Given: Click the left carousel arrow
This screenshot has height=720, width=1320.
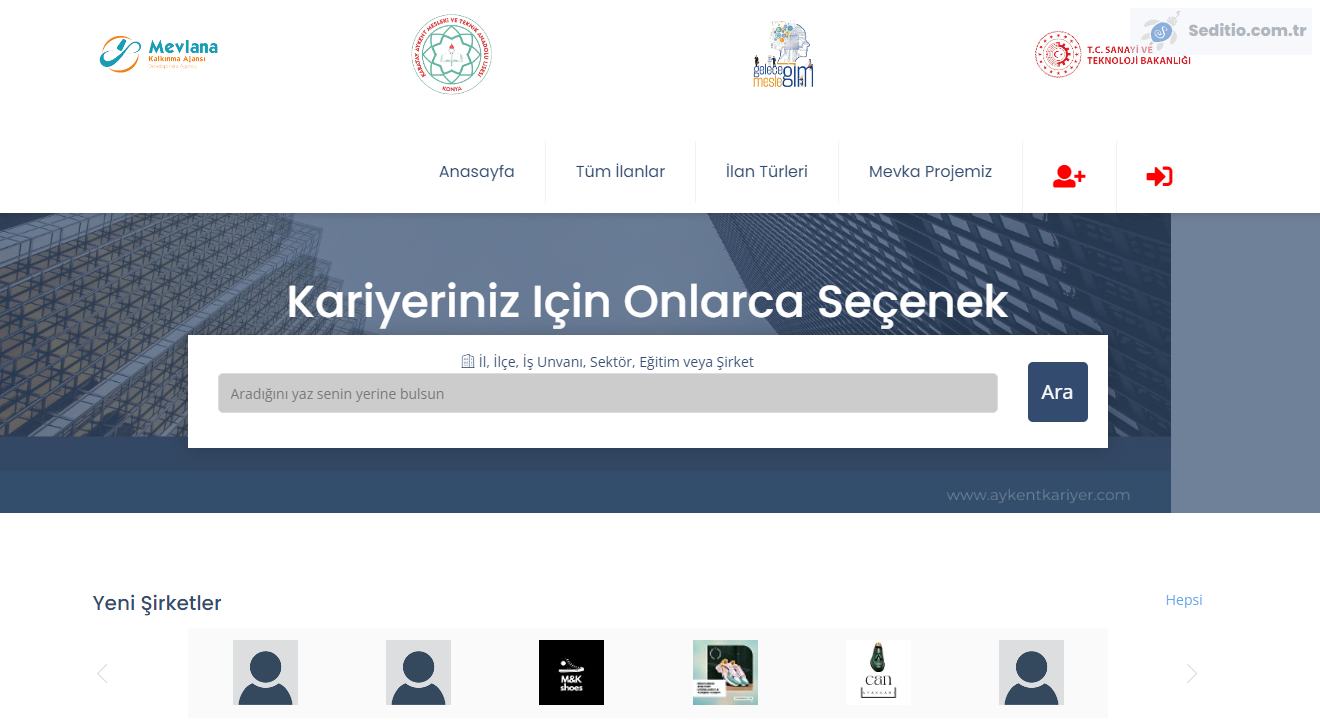Looking at the screenshot, I should click(101, 673).
